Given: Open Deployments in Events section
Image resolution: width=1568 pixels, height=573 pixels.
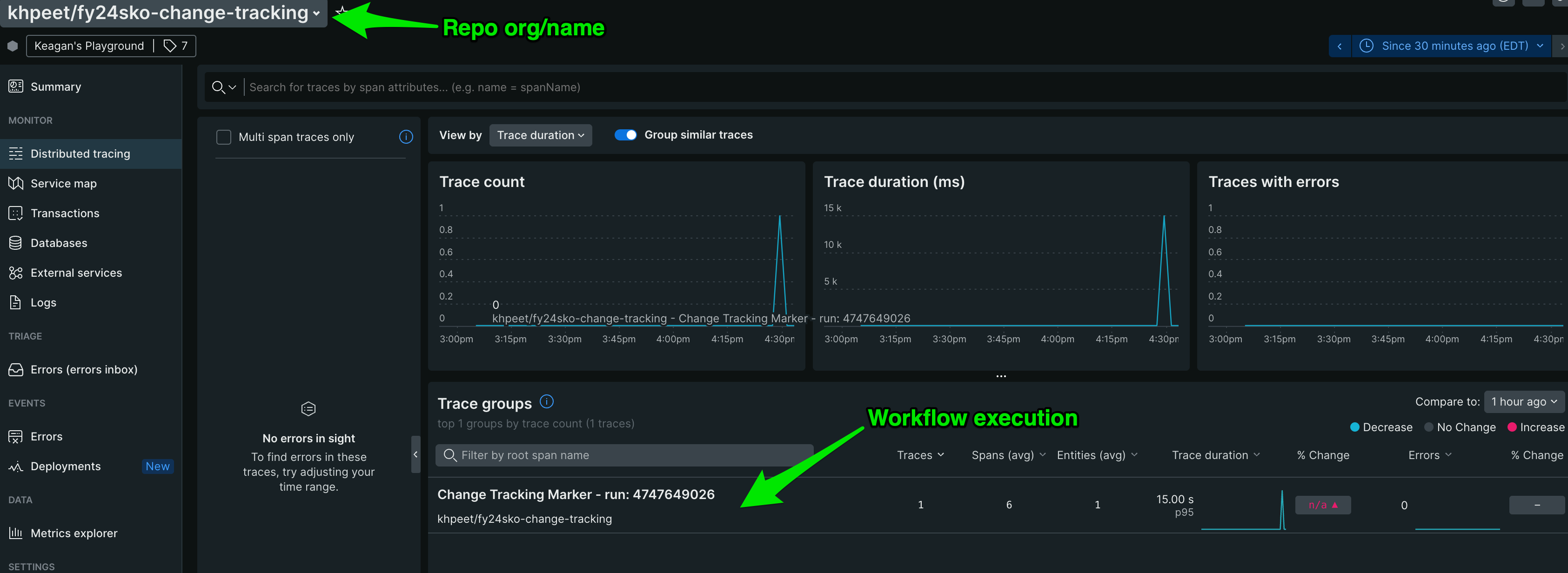Looking at the screenshot, I should [x=65, y=466].
